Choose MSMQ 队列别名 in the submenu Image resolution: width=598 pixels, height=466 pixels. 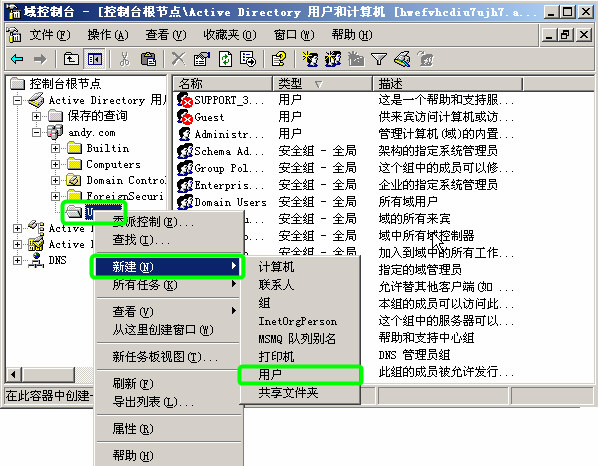pos(300,339)
